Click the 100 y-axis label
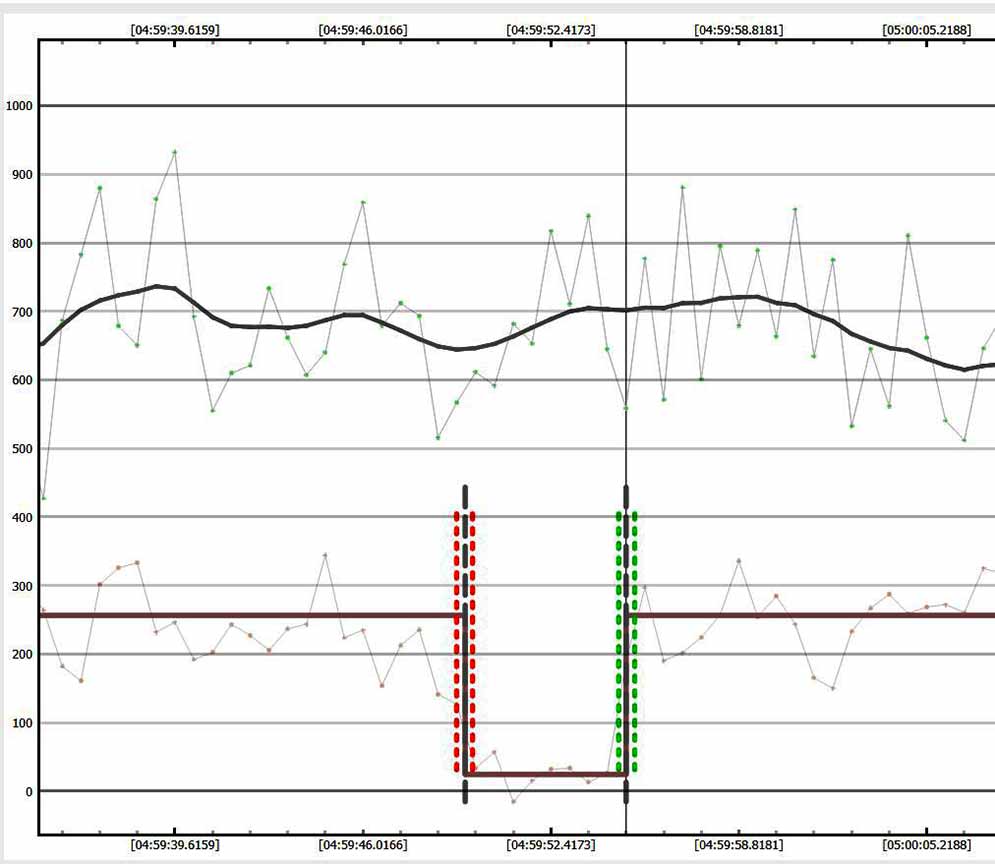The height and width of the screenshot is (864, 995). pos(22,723)
